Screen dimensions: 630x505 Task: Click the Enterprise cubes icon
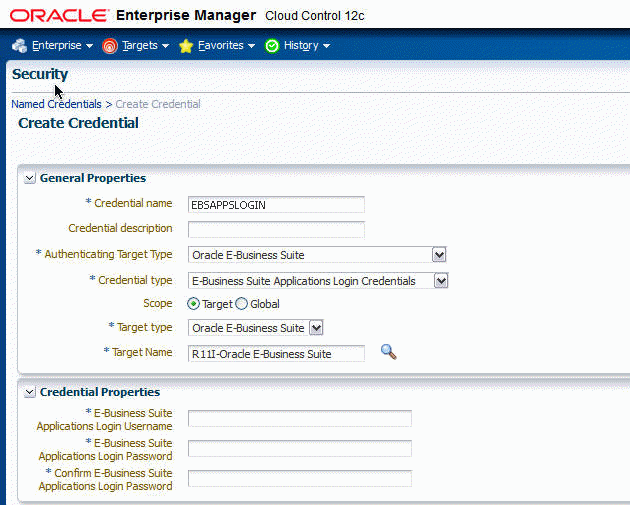19,46
